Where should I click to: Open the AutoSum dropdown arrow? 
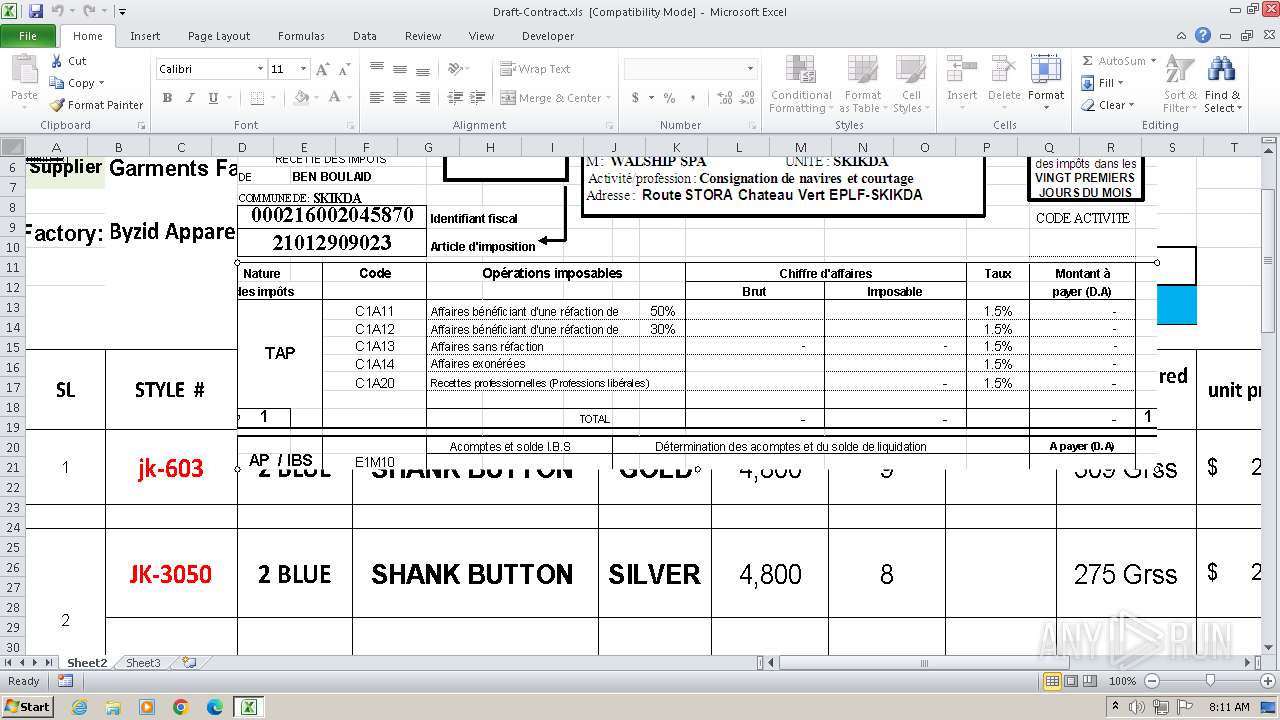point(1153,61)
